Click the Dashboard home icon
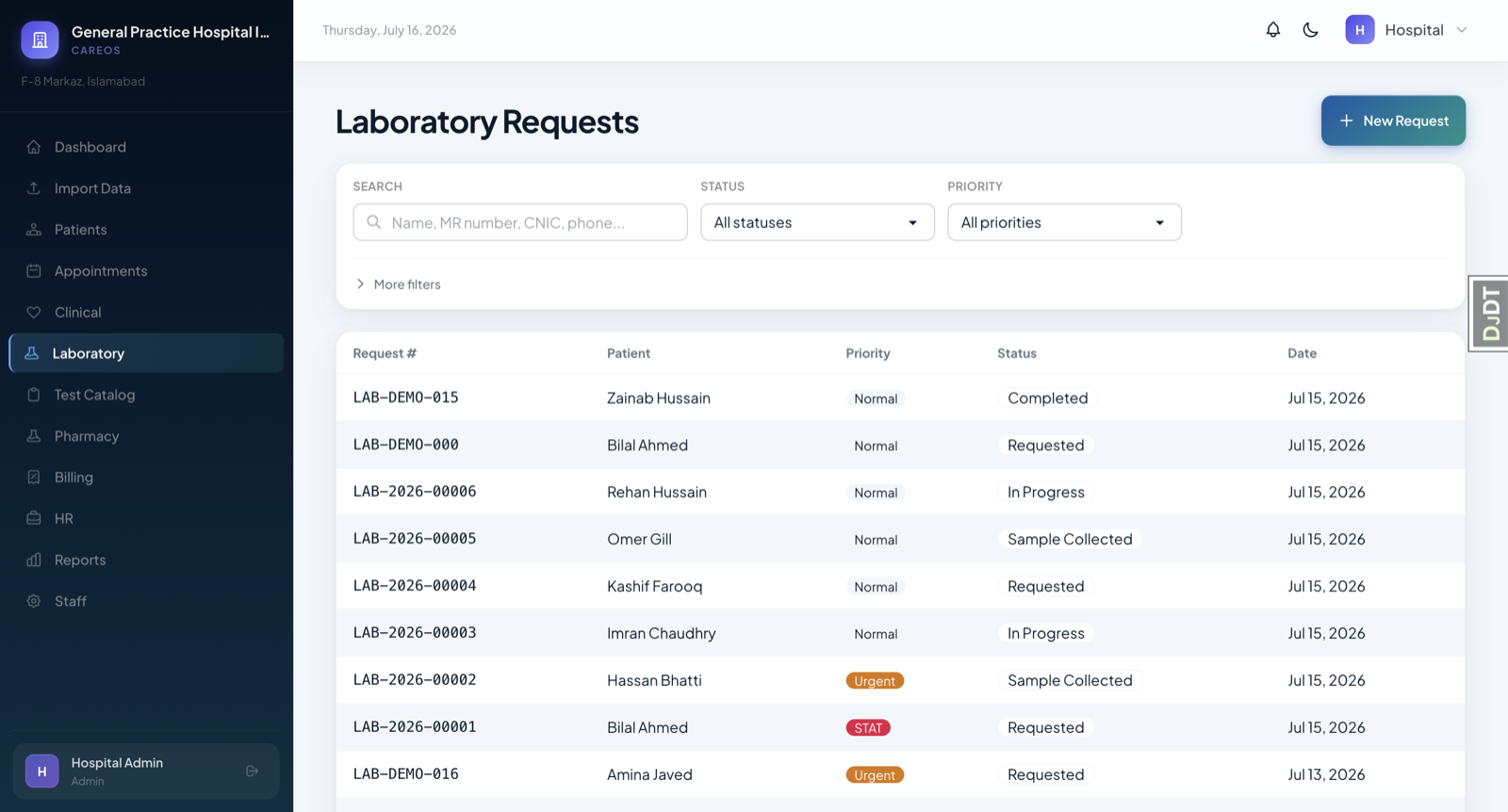1508x812 pixels. (x=34, y=147)
